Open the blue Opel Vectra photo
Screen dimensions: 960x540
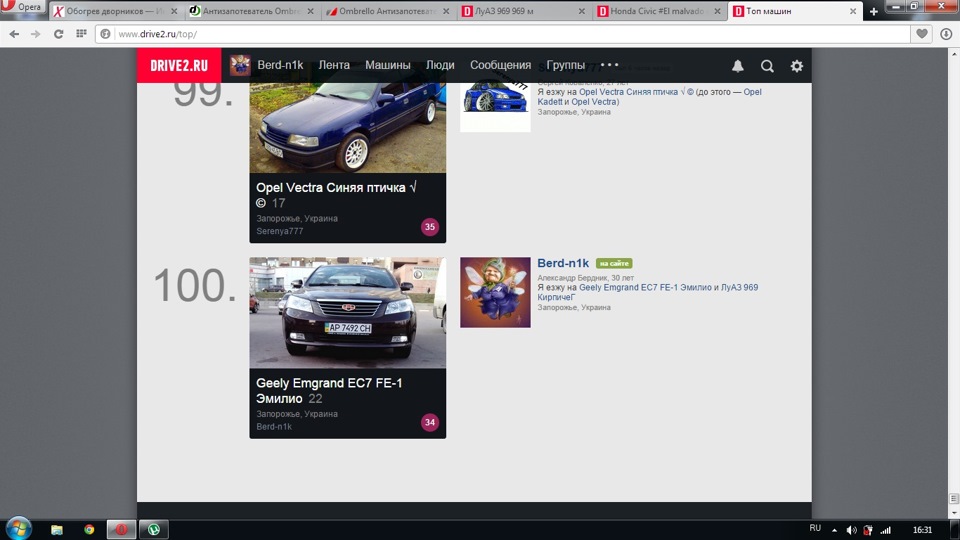tap(348, 127)
